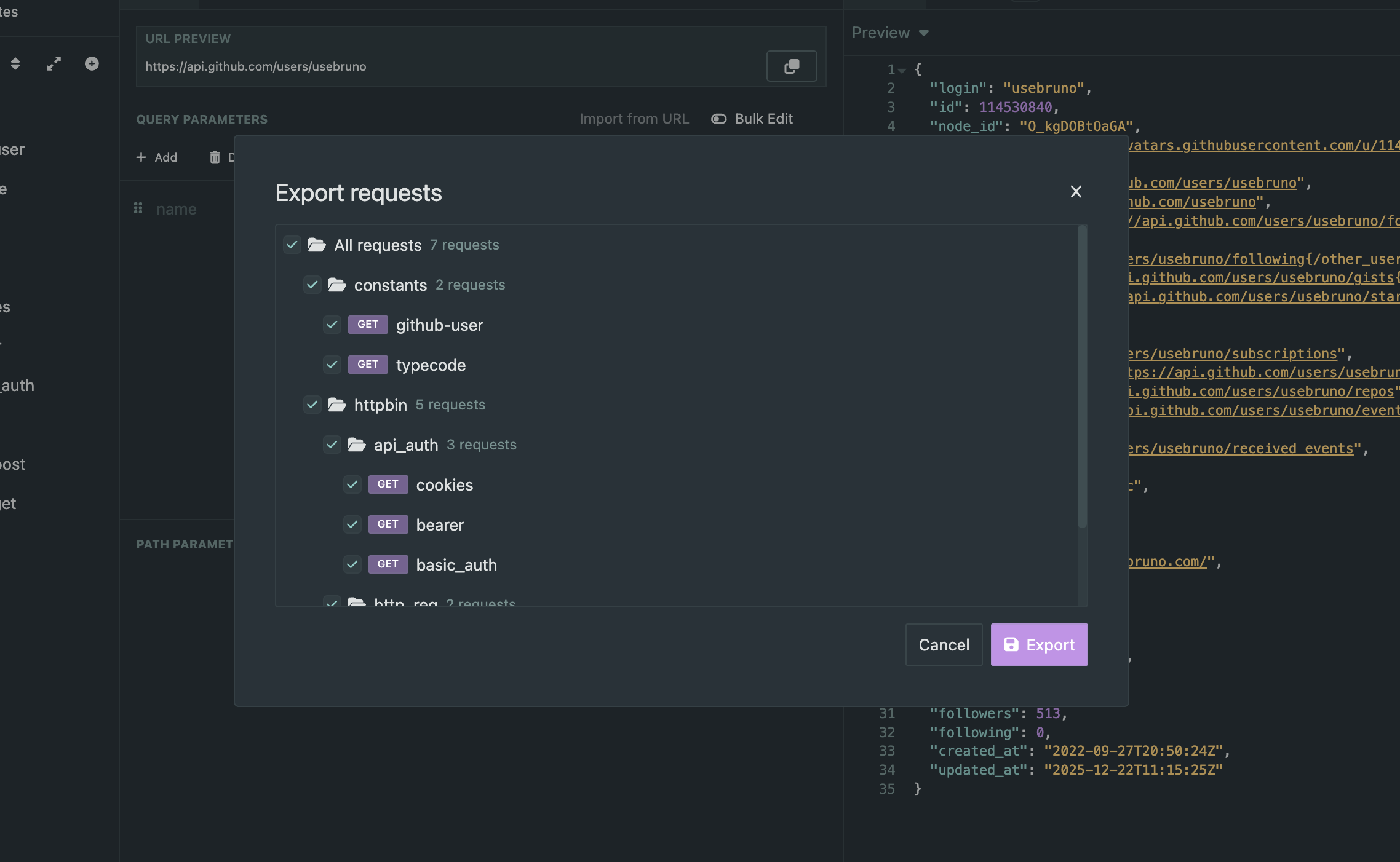Select the typecode GET request
The height and width of the screenshot is (862, 1400).
pyautogui.click(x=431, y=365)
